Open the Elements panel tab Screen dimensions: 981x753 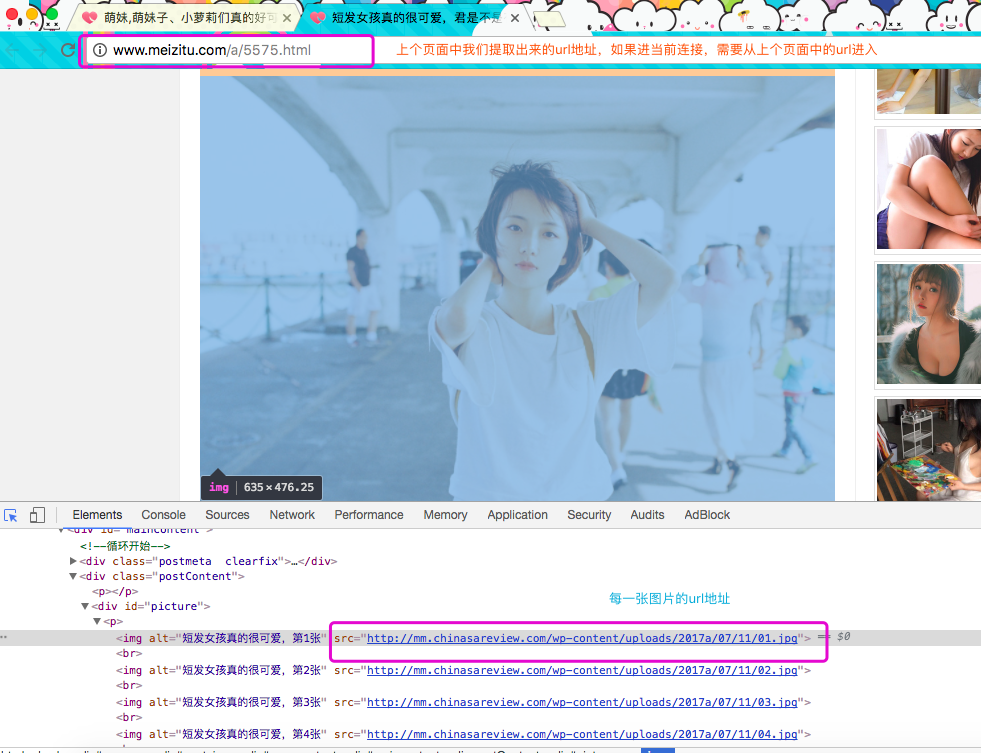pyautogui.click(x=97, y=515)
